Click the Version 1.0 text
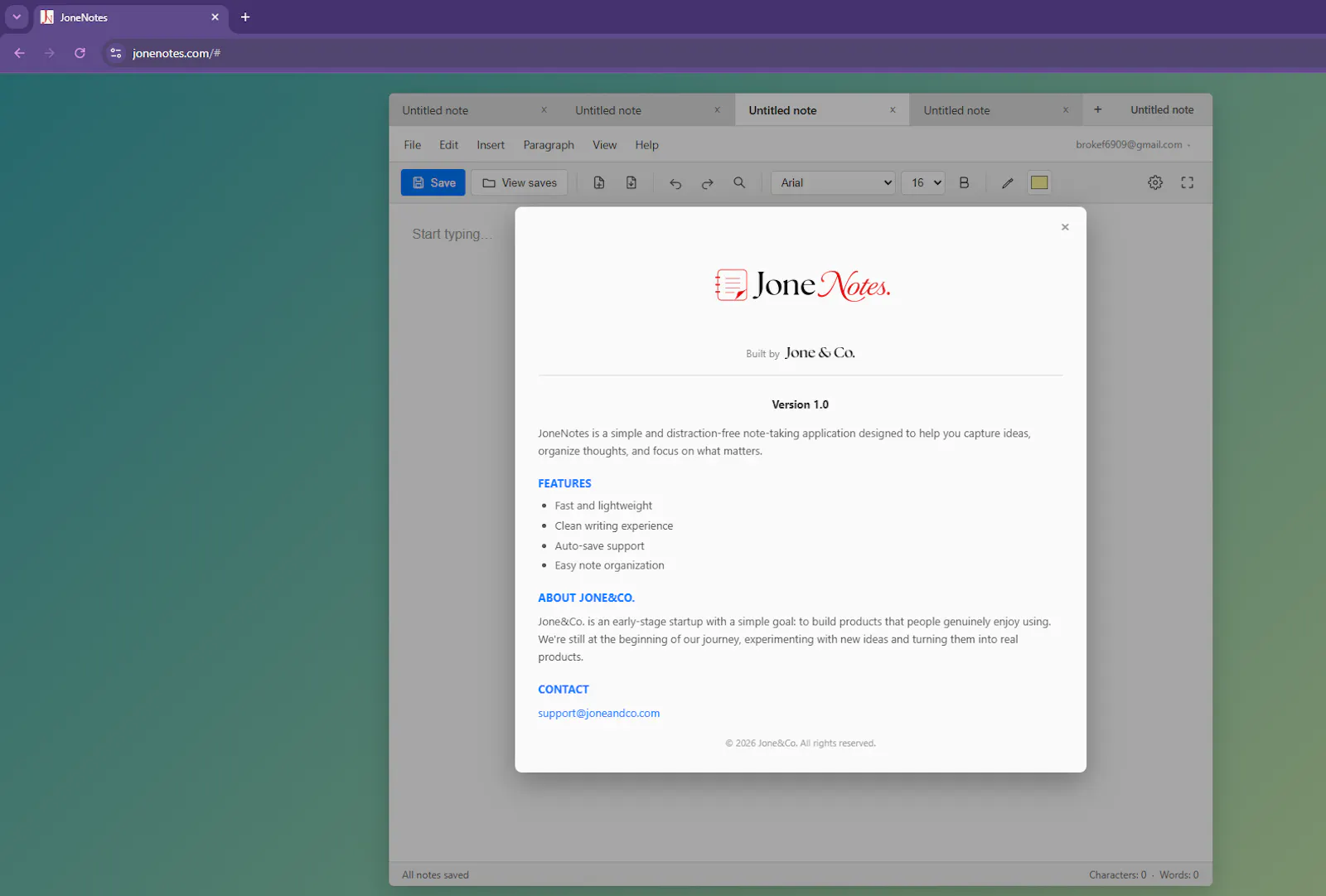Viewport: 1326px width, 896px height. (x=801, y=404)
